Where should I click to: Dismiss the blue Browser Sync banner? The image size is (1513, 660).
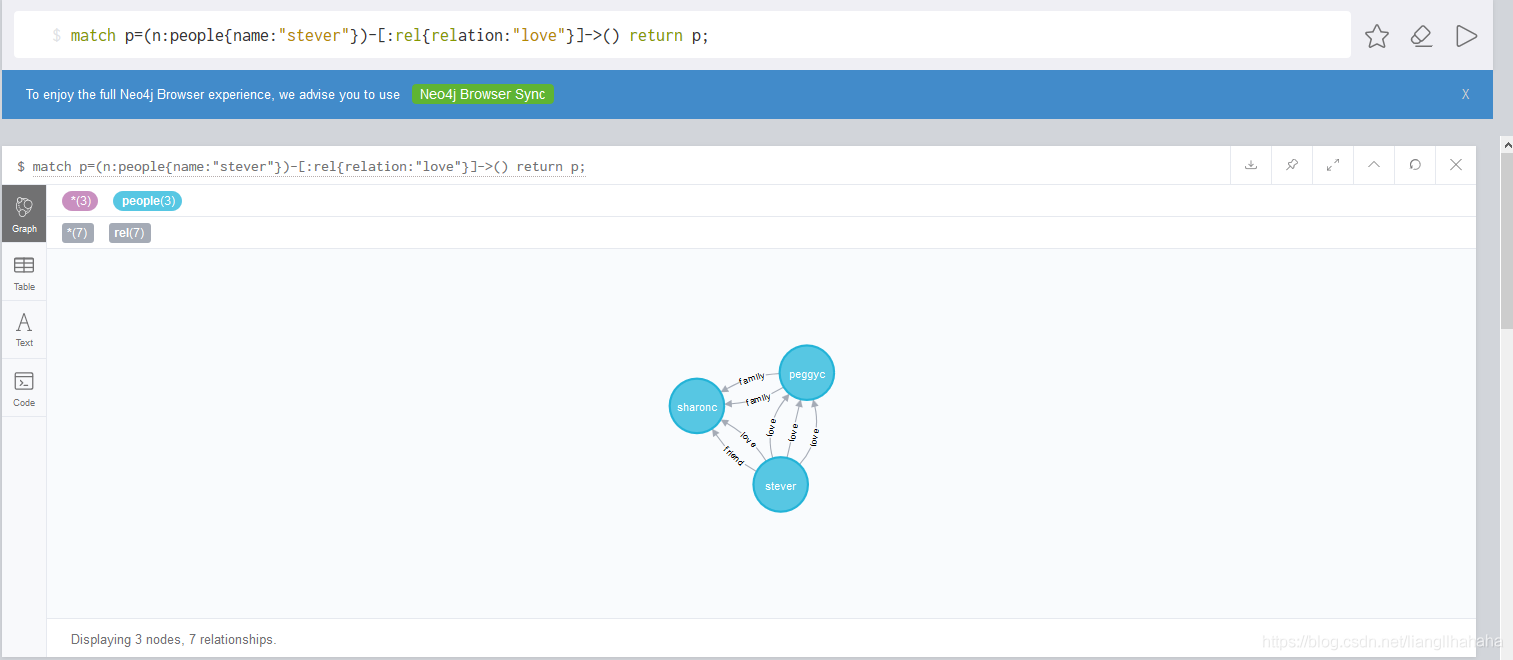coord(1465,94)
